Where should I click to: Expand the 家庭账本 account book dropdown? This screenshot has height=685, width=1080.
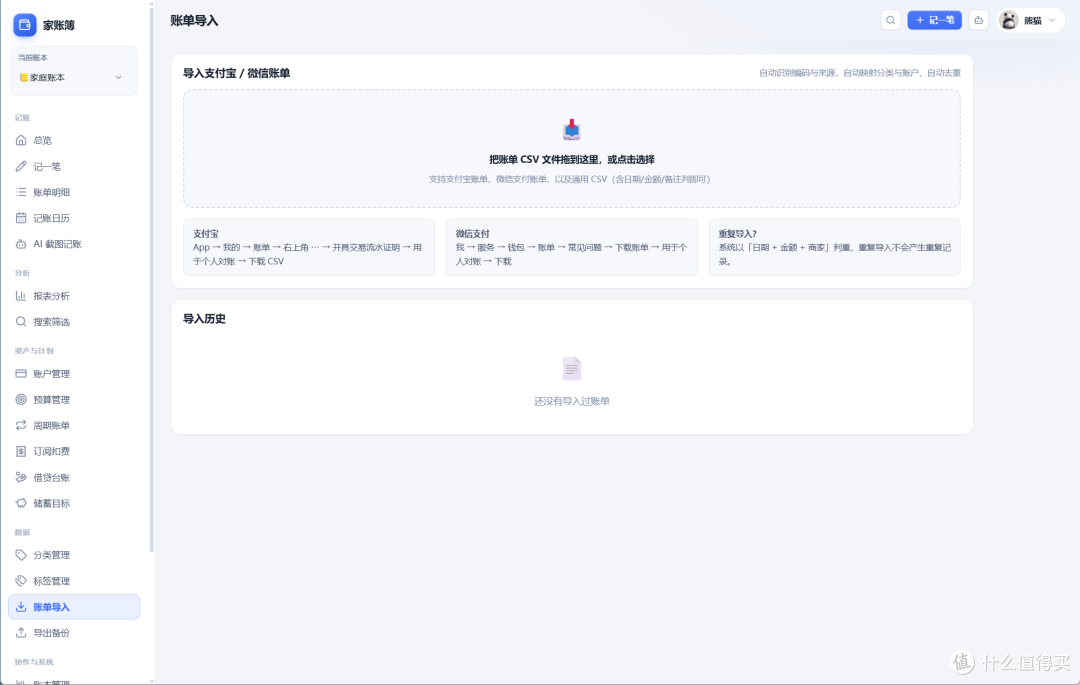coord(74,77)
